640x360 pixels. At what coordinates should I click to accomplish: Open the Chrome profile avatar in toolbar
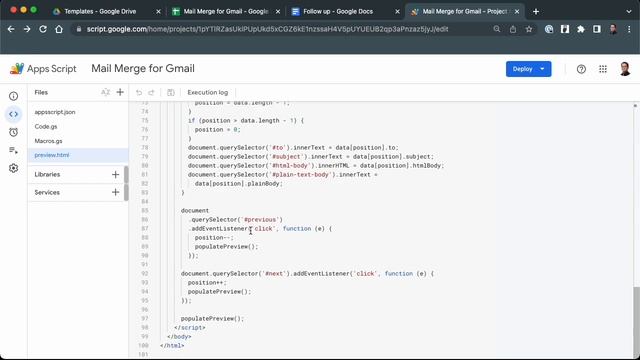(613, 29)
